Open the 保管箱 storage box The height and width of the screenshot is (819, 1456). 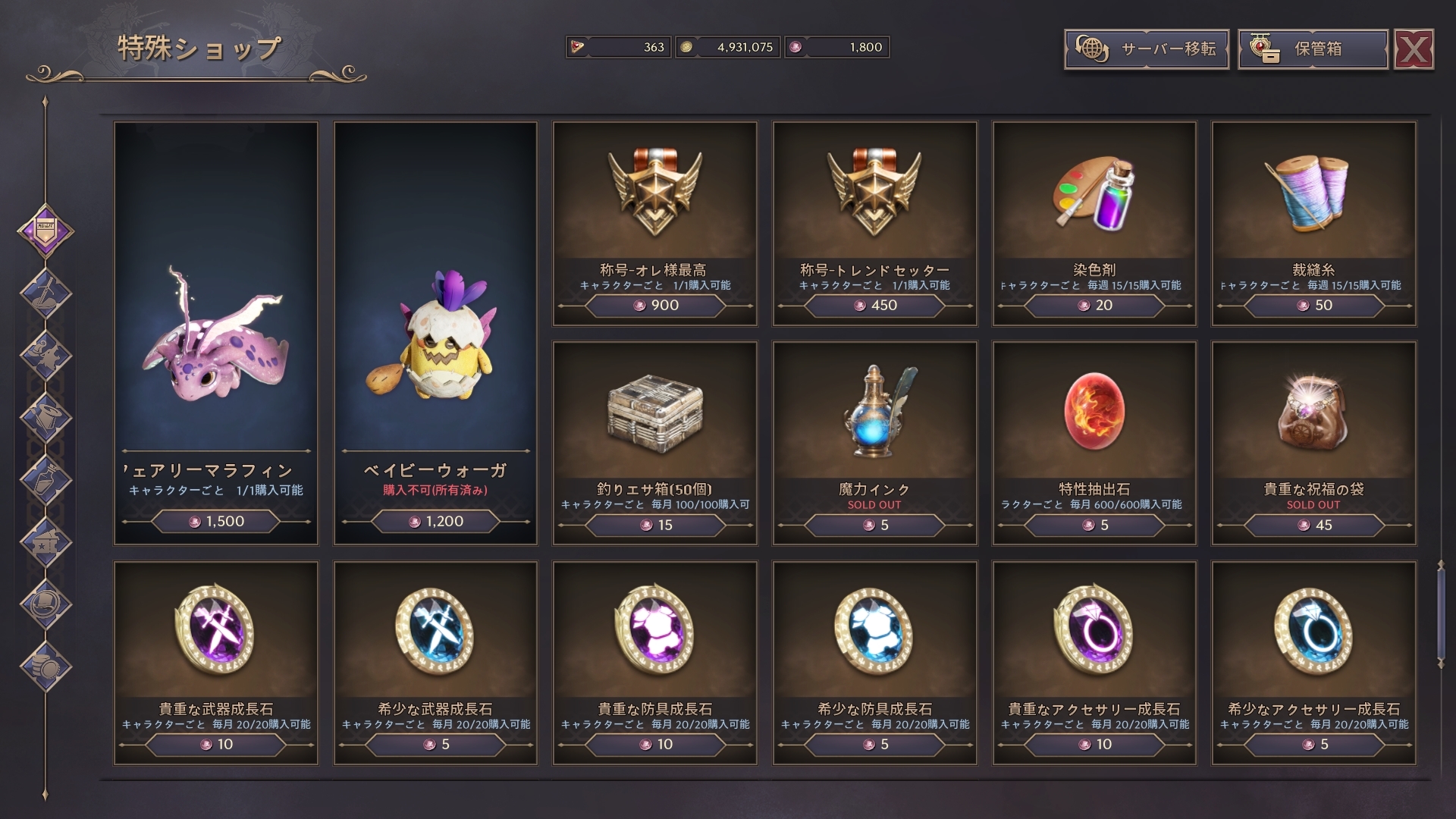[x=1313, y=49]
